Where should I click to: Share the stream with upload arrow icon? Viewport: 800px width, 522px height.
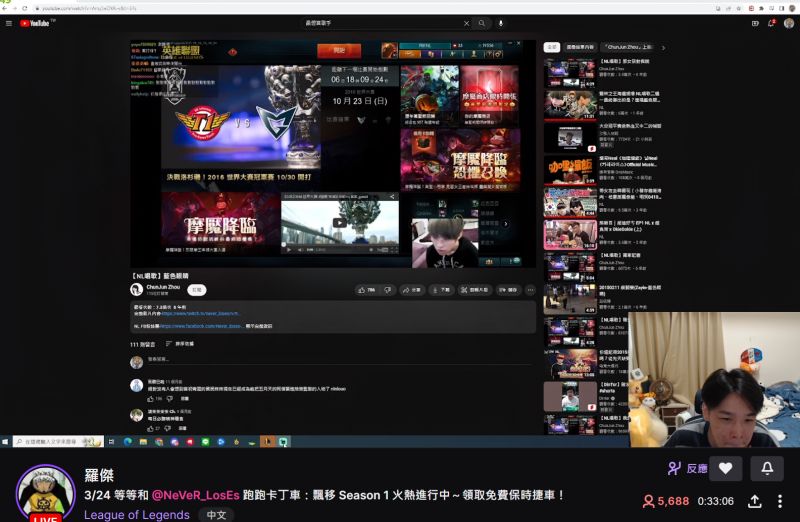pyautogui.click(x=755, y=501)
